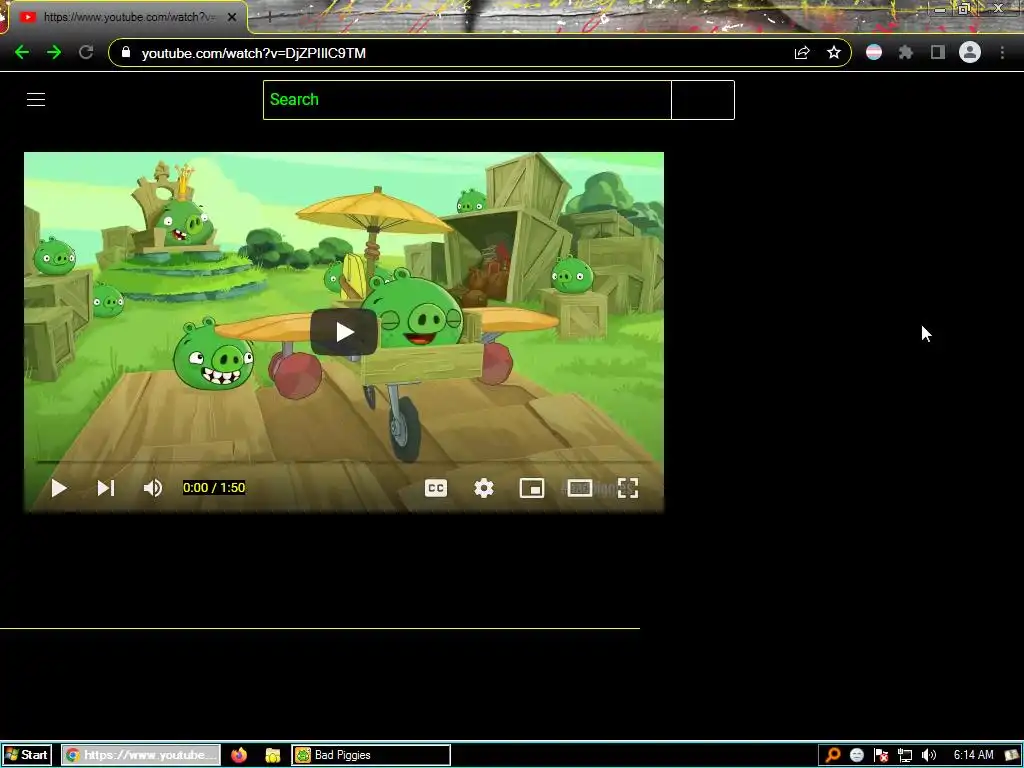Screen dimensions: 1024x768
Task: Open YouTube's hamburger guide menu
Action: [x=36, y=99]
